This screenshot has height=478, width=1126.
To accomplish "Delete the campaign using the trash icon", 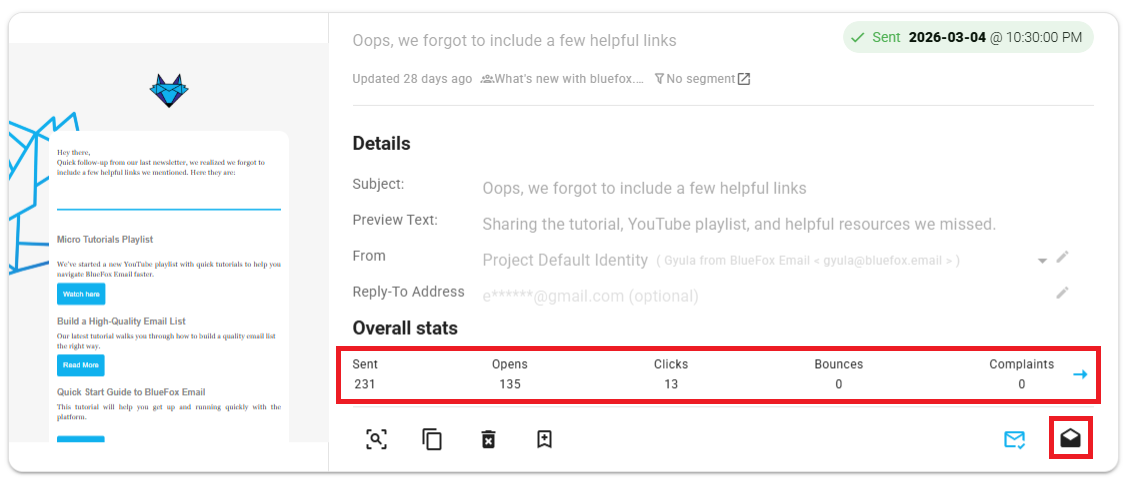I will point(488,439).
